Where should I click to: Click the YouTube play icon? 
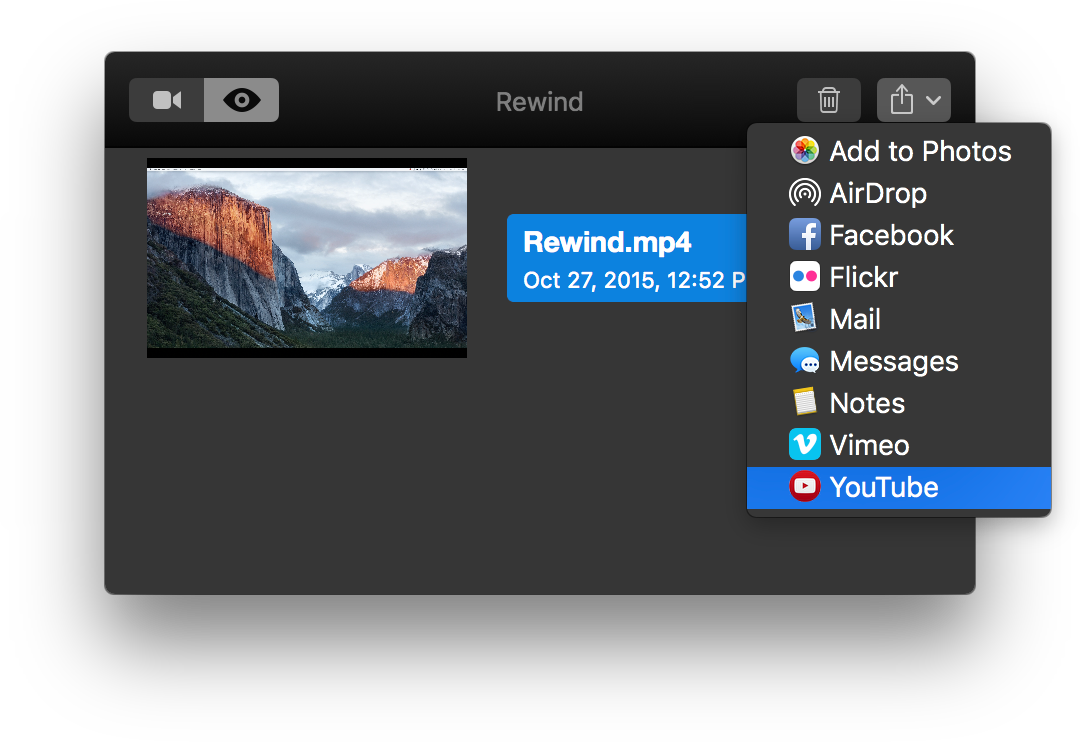click(804, 486)
